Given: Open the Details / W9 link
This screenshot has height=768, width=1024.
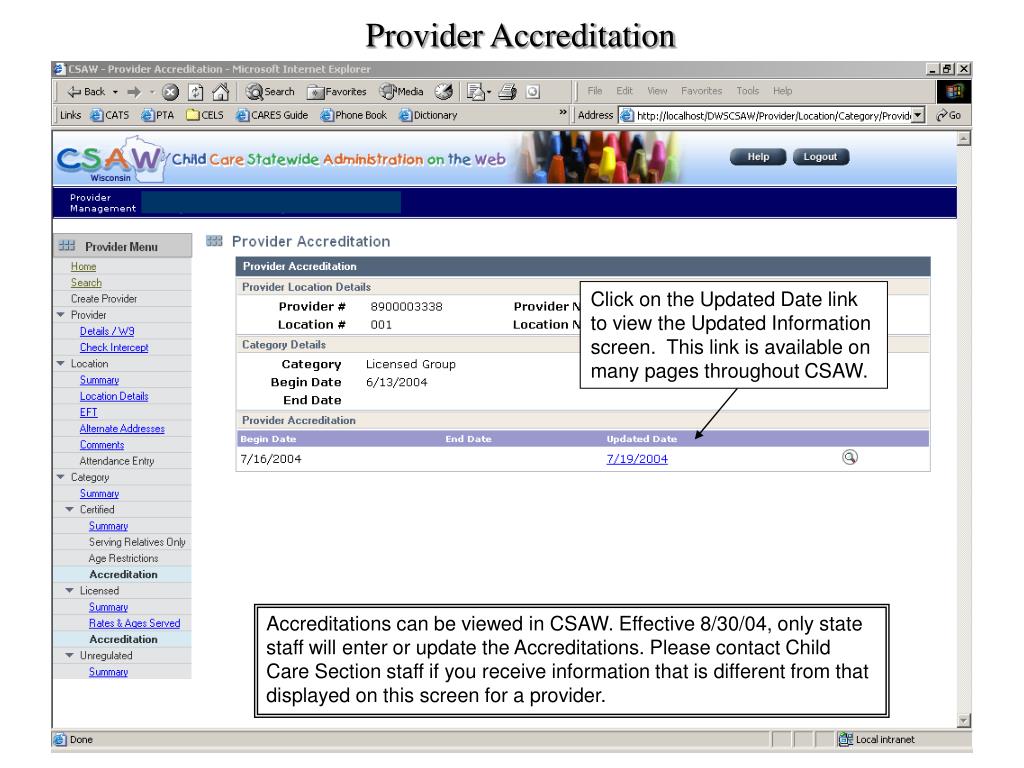Looking at the screenshot, I should [107, 331].
